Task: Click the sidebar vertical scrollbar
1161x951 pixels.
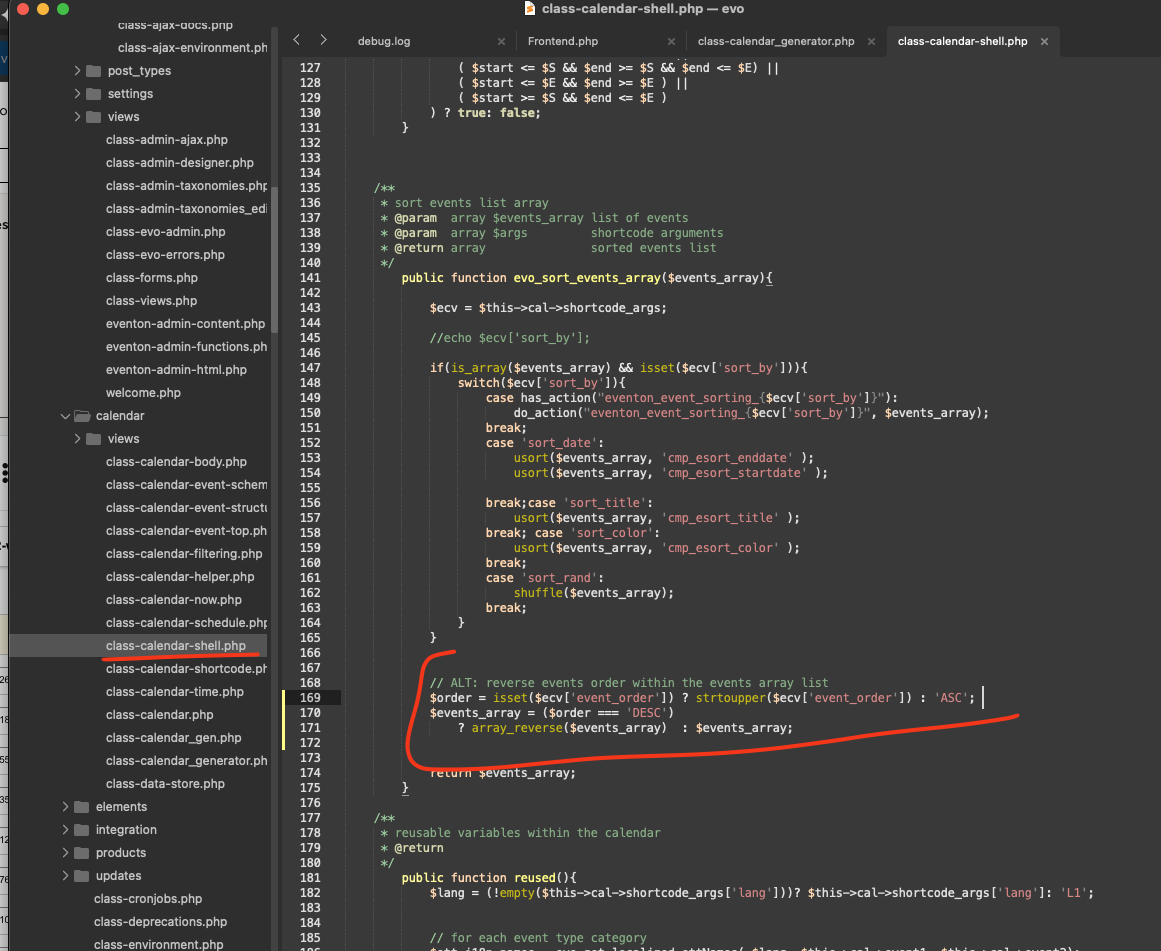Action: [x=274, y=200]
